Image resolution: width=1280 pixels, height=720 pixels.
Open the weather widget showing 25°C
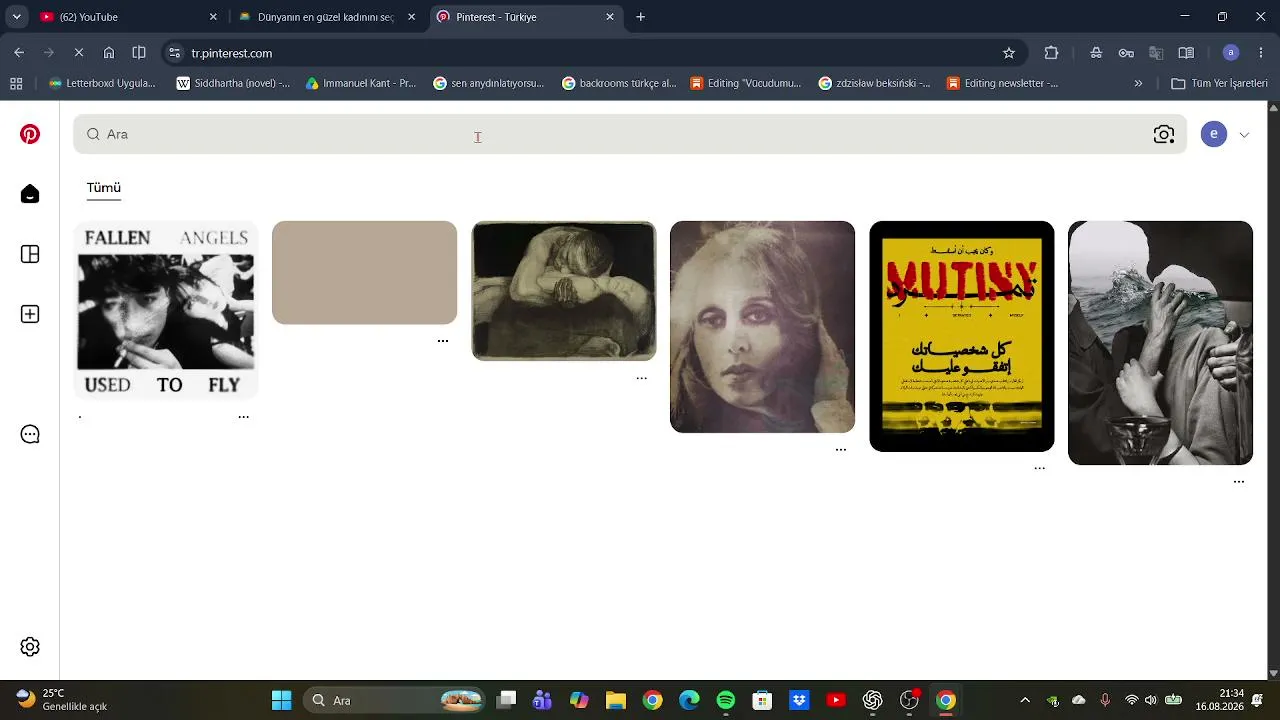pyautogui.click(x=62, y=700)
